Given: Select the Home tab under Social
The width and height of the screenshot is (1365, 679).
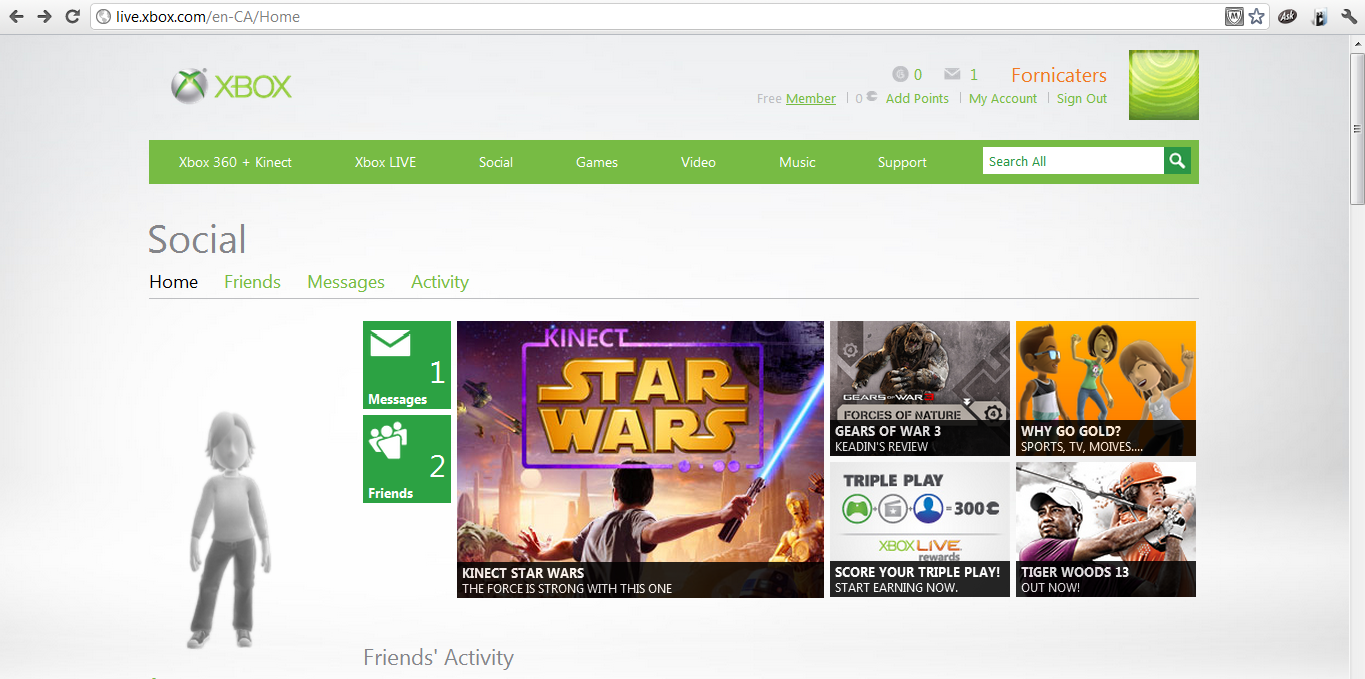Looking at the screenshot, I should pyautogui.click(x=174, y=282).
